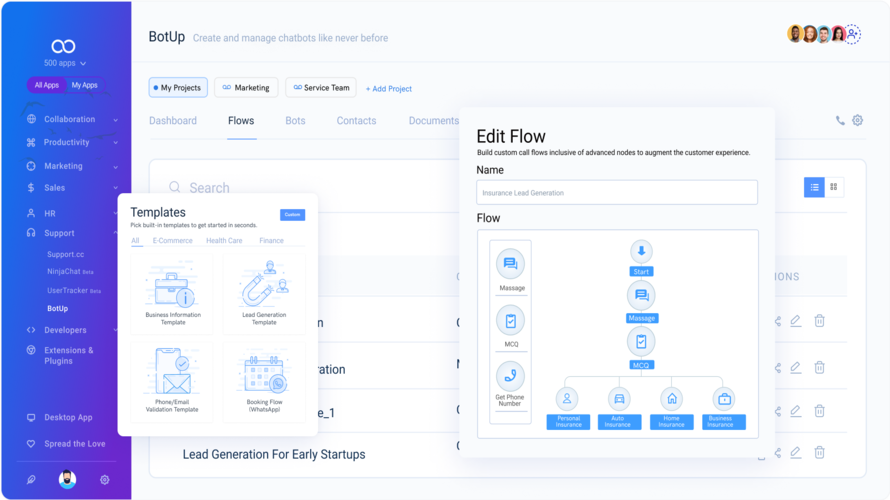The width and height of the screenshot is (890, 500).
Task: Switch to Bots tab
Action: pyautogui.click(x=295, y=121)
